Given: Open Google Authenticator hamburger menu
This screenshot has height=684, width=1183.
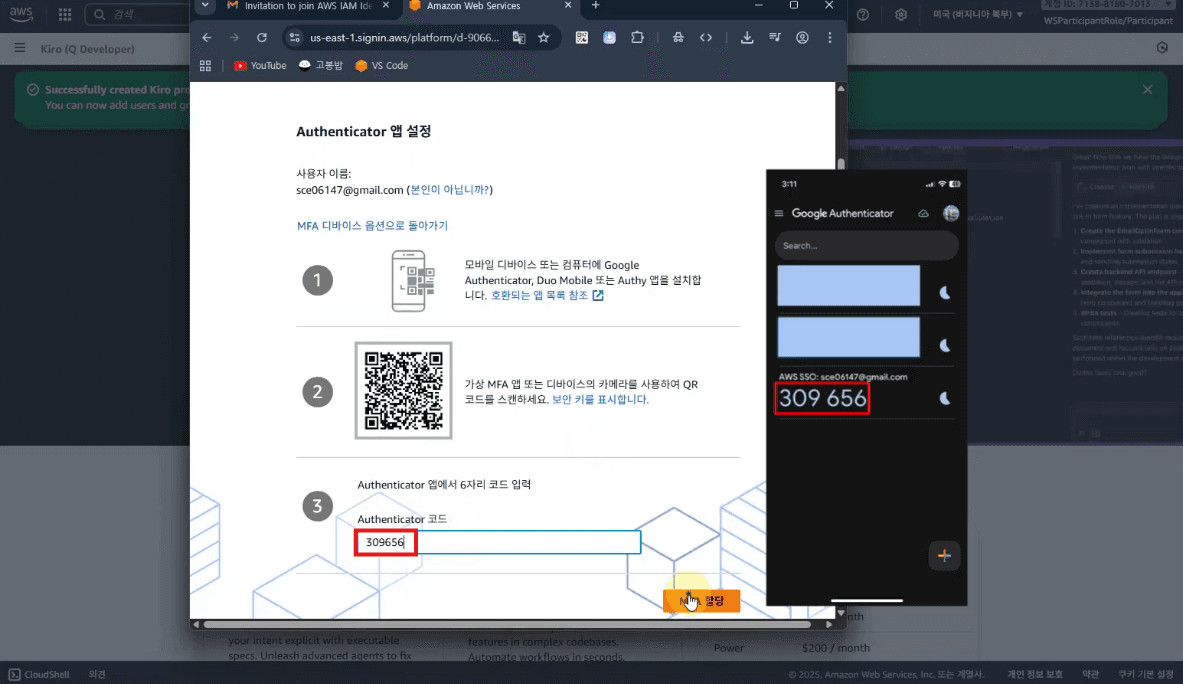Looking at the screenshot, I should click(779, 214).
